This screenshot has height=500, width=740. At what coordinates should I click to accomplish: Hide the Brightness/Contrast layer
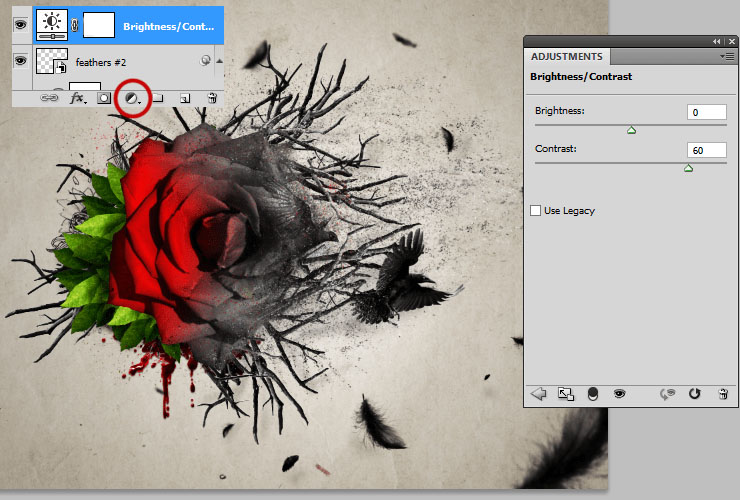pyautogui.click(x=21, y=25)
